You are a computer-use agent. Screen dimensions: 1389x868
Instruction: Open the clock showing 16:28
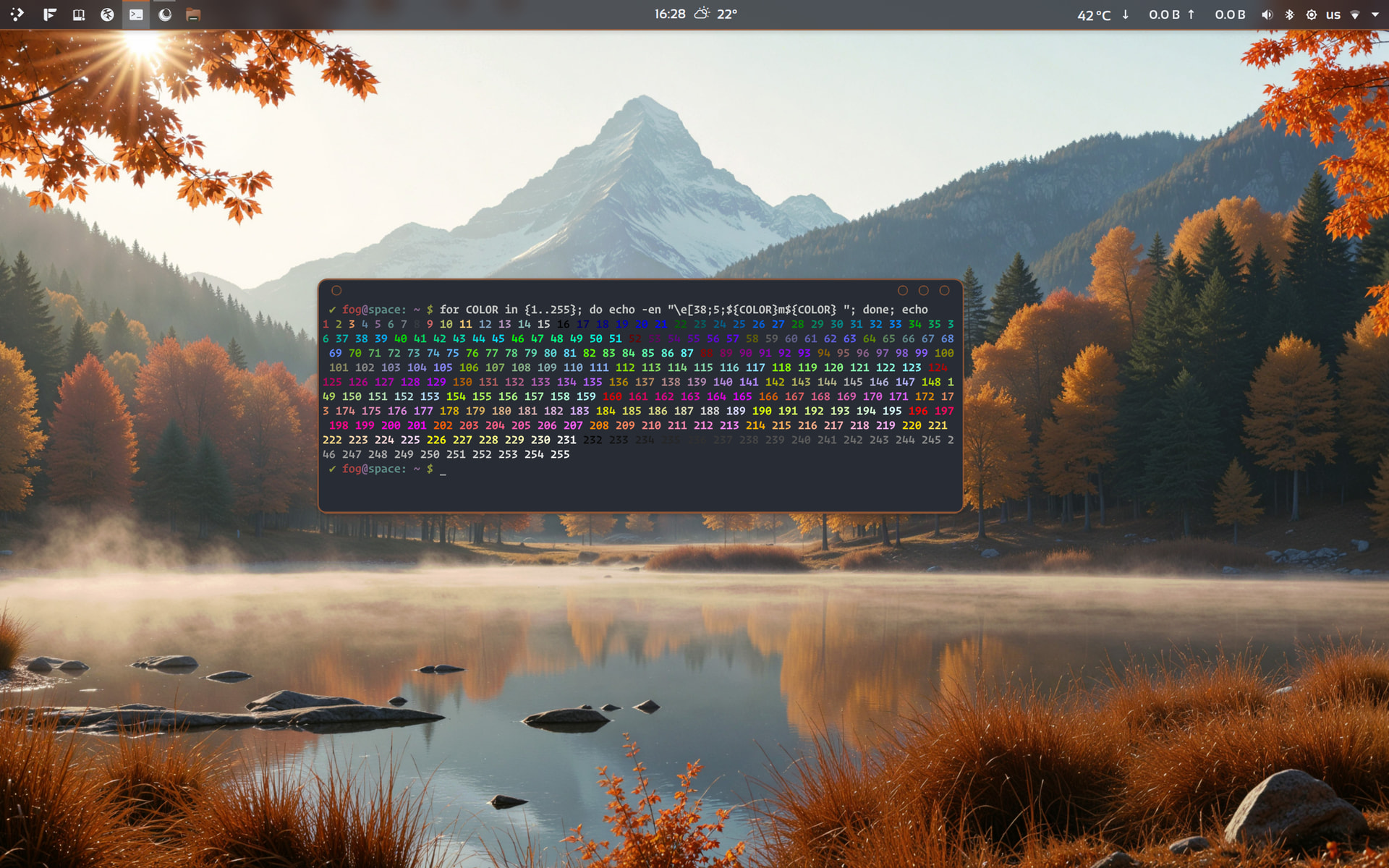click(669, 14)
